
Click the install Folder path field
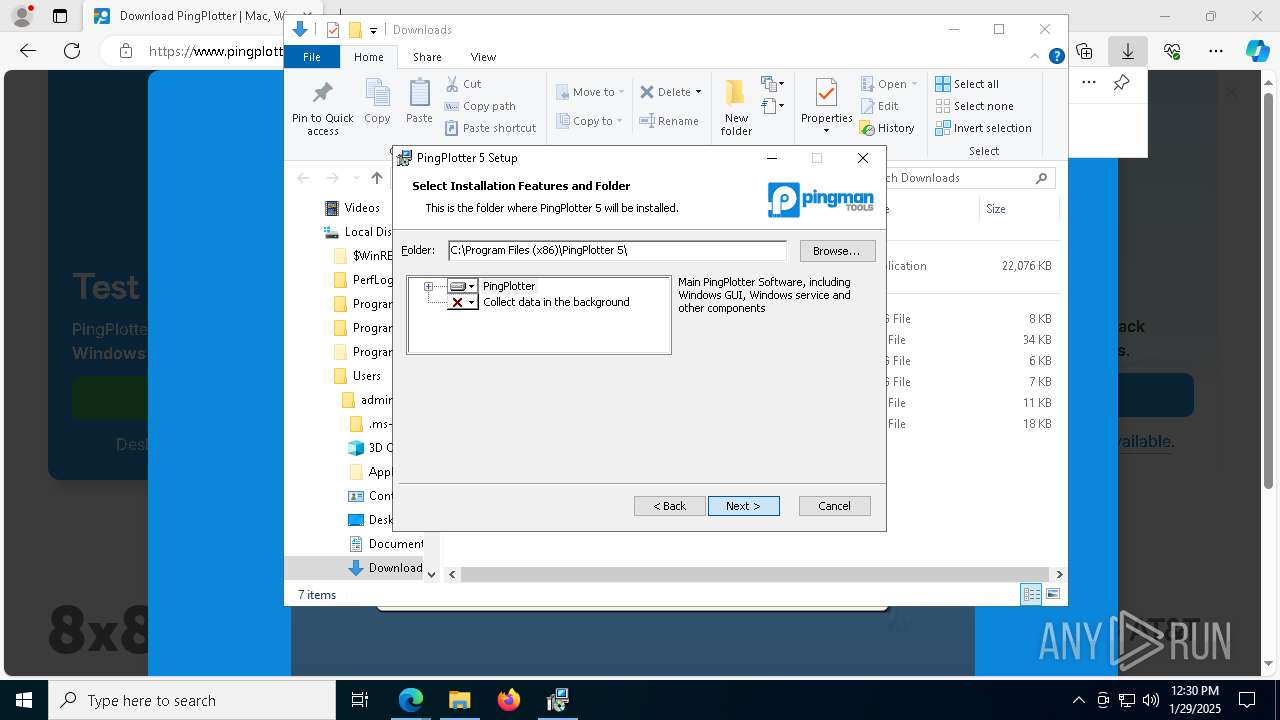[617, 250]
